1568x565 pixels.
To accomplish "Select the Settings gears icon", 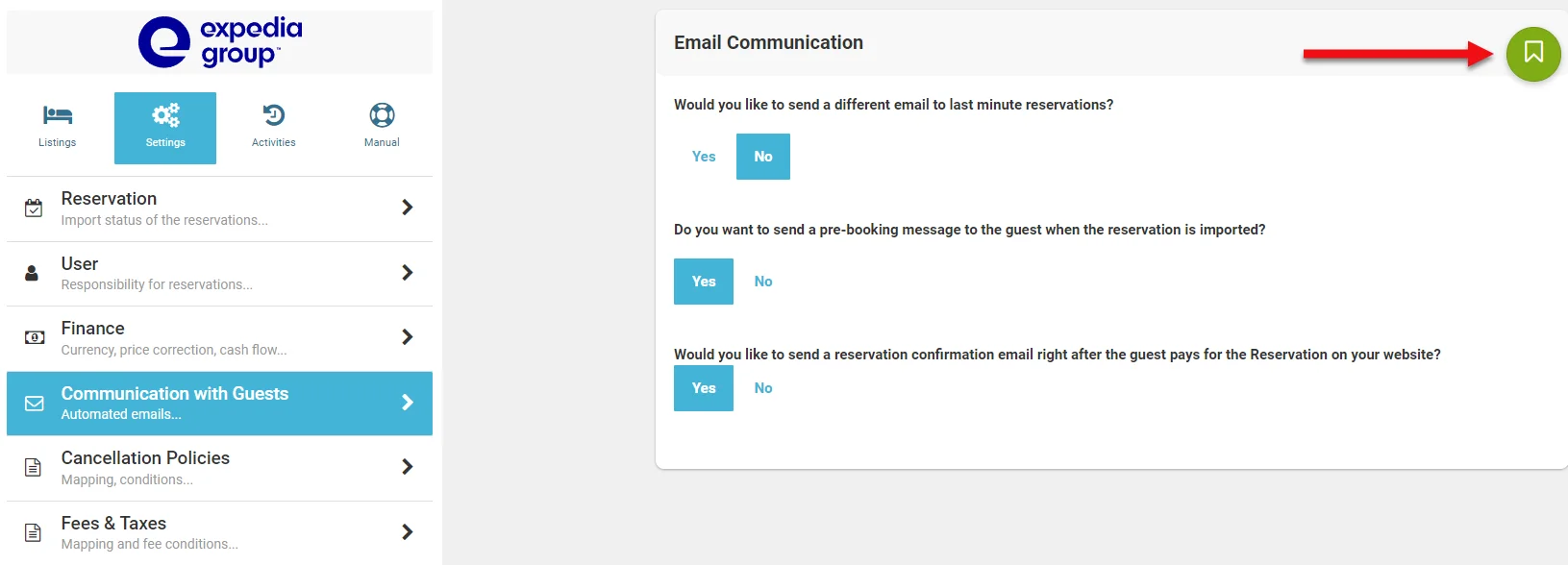I will (x=165, y=115).
